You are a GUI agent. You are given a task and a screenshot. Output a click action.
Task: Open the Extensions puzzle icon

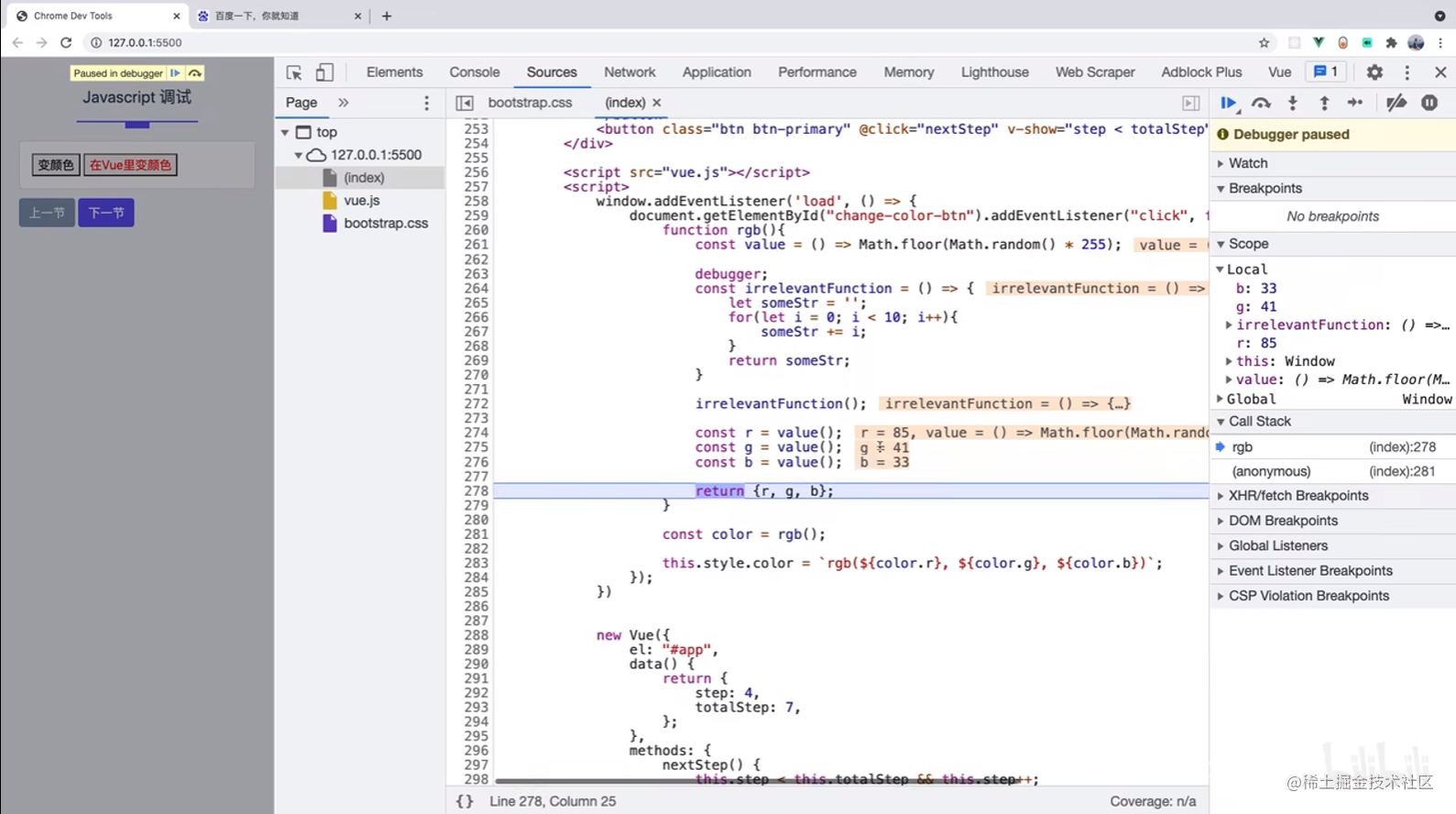tap(1391, 42)
